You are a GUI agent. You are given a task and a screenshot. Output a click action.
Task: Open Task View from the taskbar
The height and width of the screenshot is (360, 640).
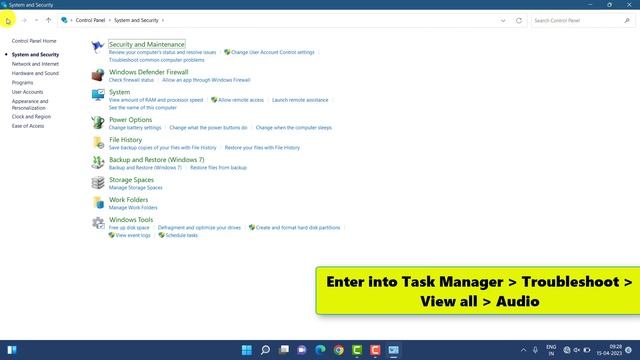coord(284,350)
